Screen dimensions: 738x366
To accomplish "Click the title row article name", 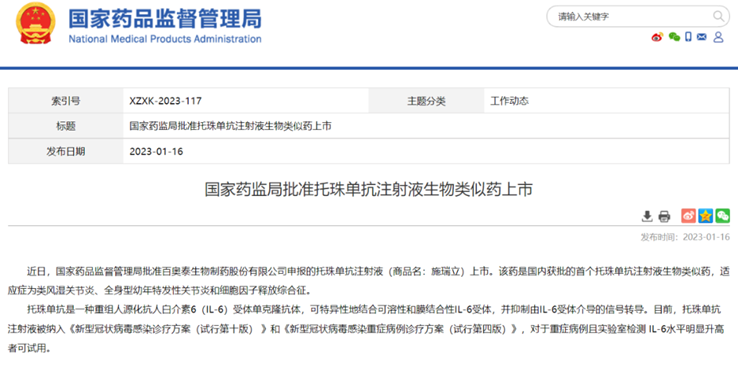I will (x=231, y=126).
